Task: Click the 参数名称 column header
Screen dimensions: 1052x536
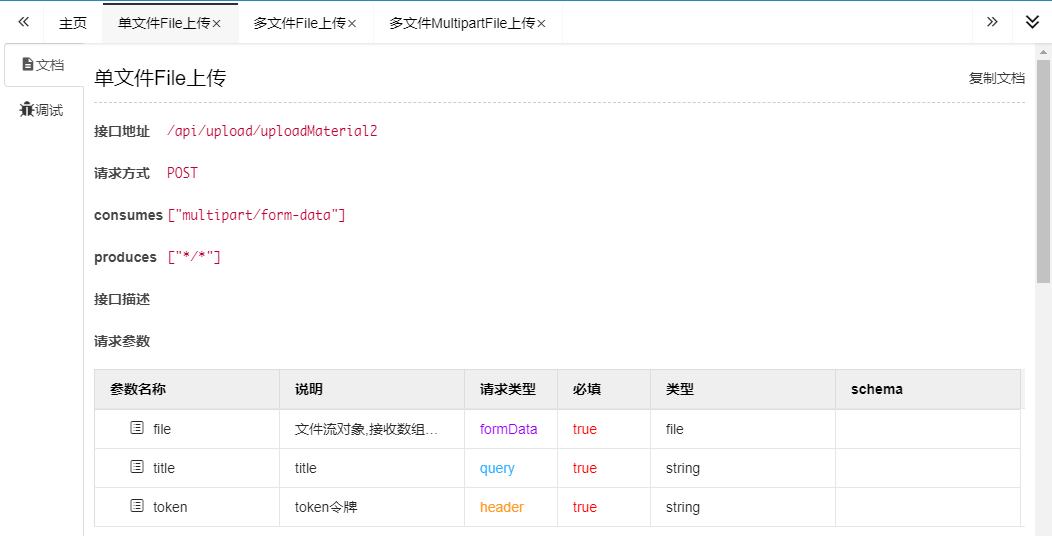Action: [138, 389]
